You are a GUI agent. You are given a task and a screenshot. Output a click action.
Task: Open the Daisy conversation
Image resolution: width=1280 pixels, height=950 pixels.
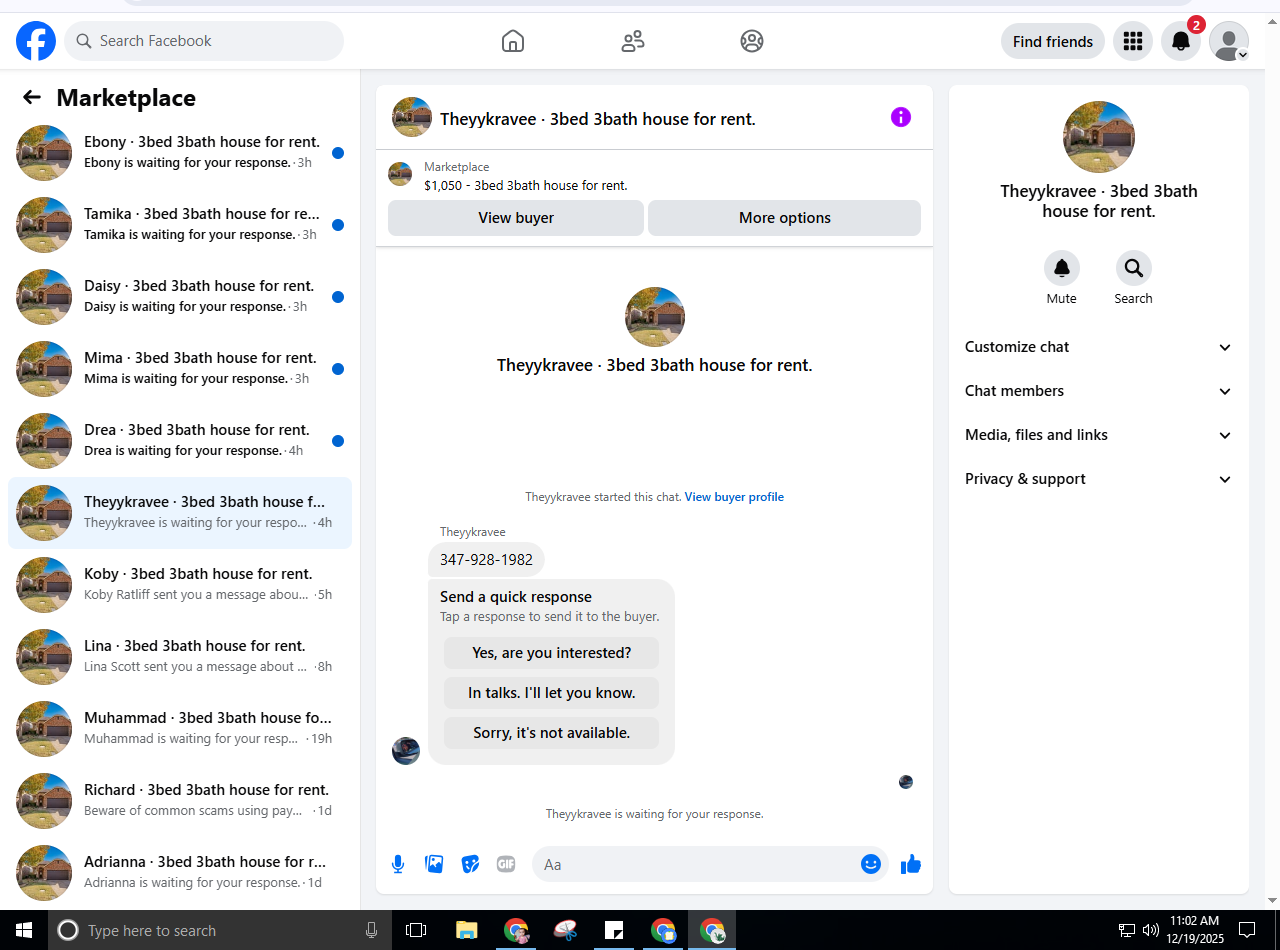pyautogui.click(x=180, y=297)
